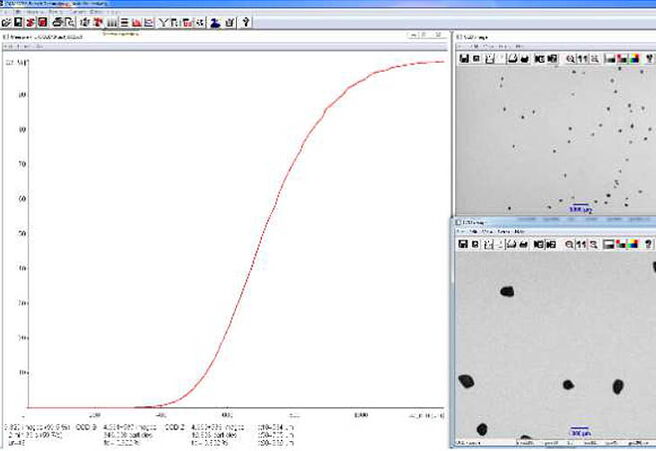Click the next image arrow in lower window
Viewport: 656px width, 451px height.
[552, 244]
